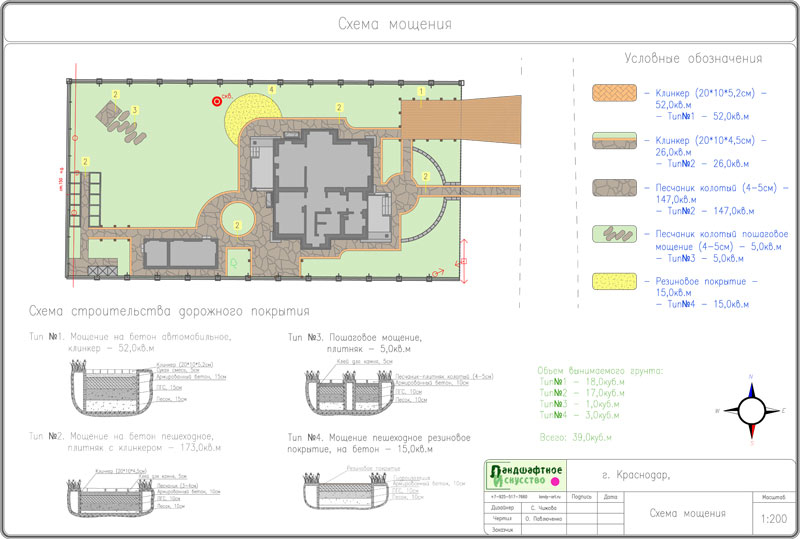800x539 pixels.
Task: Click the Заказчик row label
Action: click(x=502, y=530)
